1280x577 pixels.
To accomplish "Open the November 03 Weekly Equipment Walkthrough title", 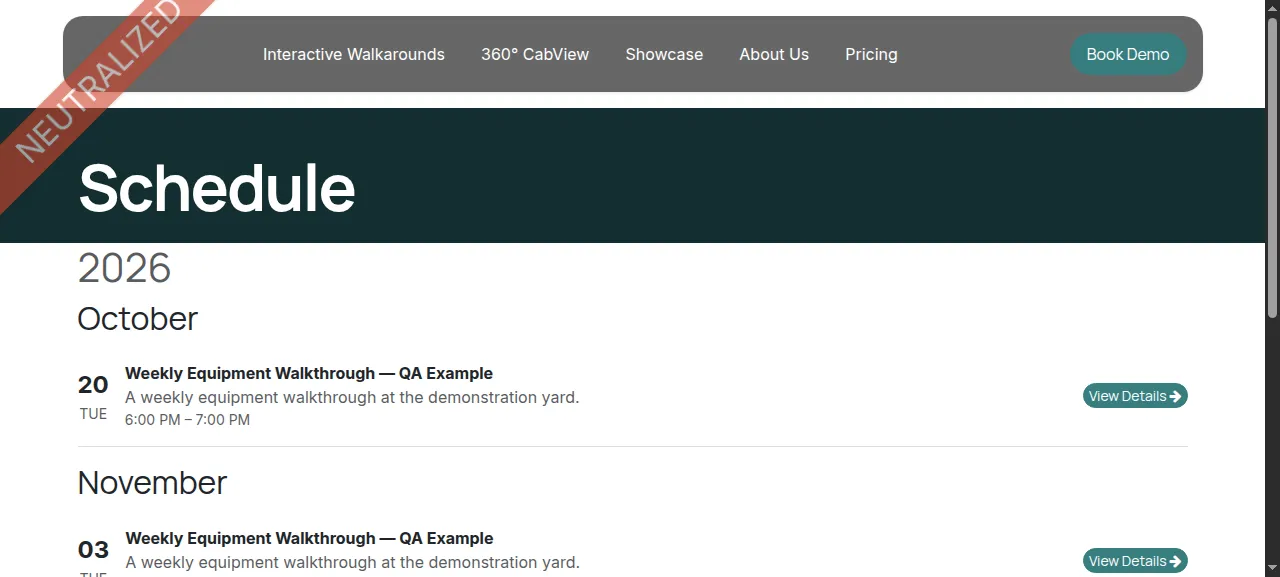I will coord(309,538).
